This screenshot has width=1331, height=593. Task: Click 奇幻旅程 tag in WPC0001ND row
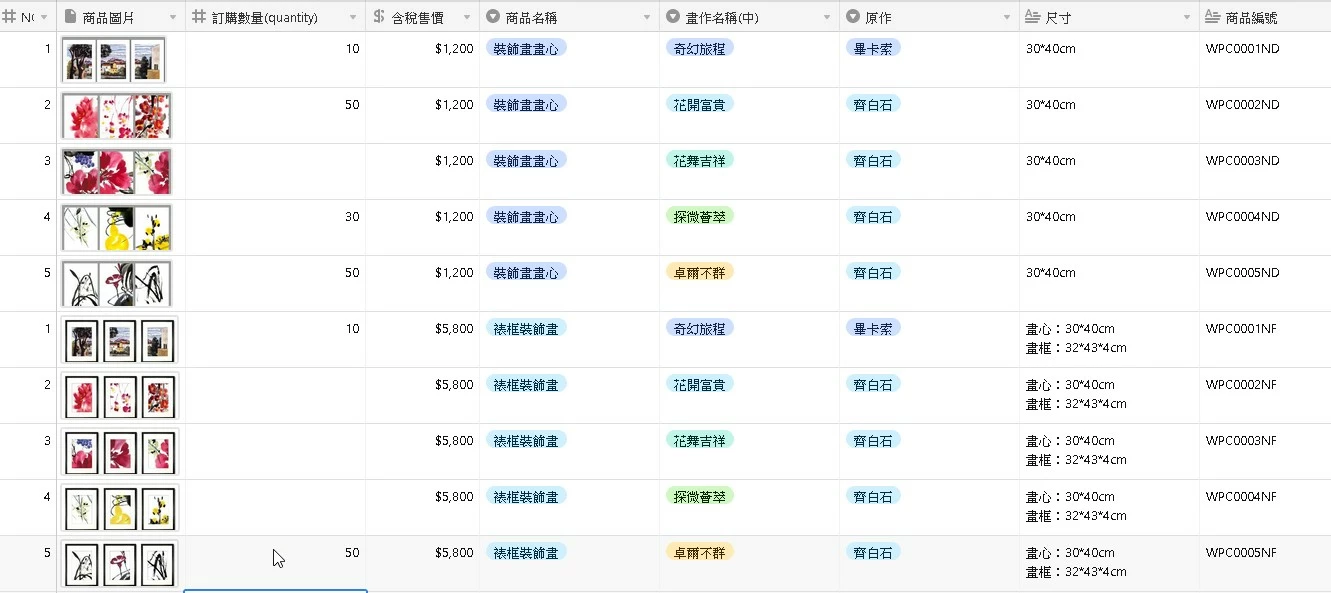click(x=700, y=48)
